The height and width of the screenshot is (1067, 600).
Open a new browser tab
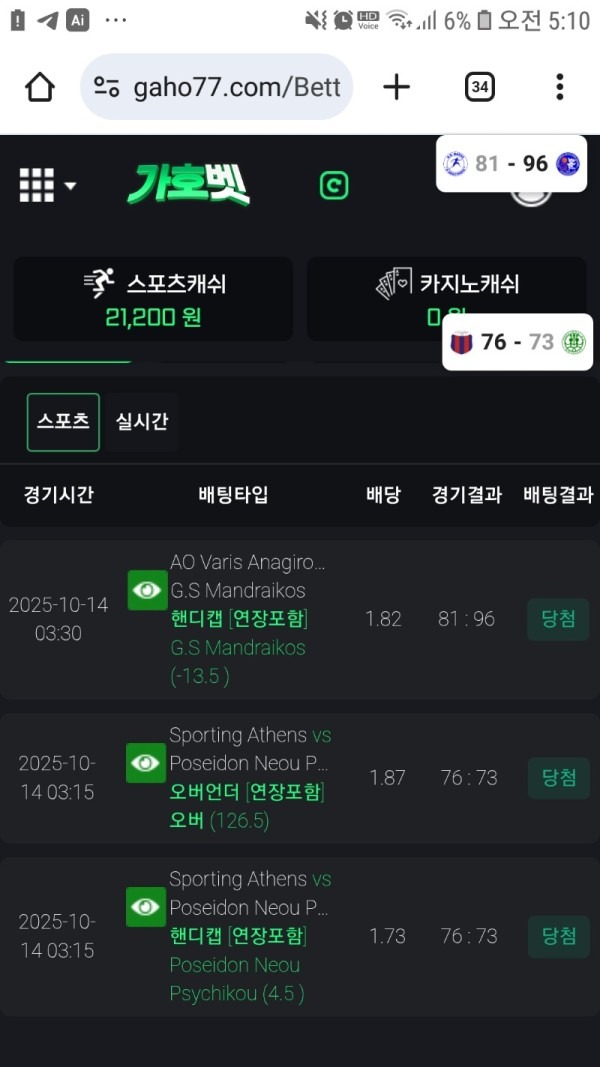point(396,88)
